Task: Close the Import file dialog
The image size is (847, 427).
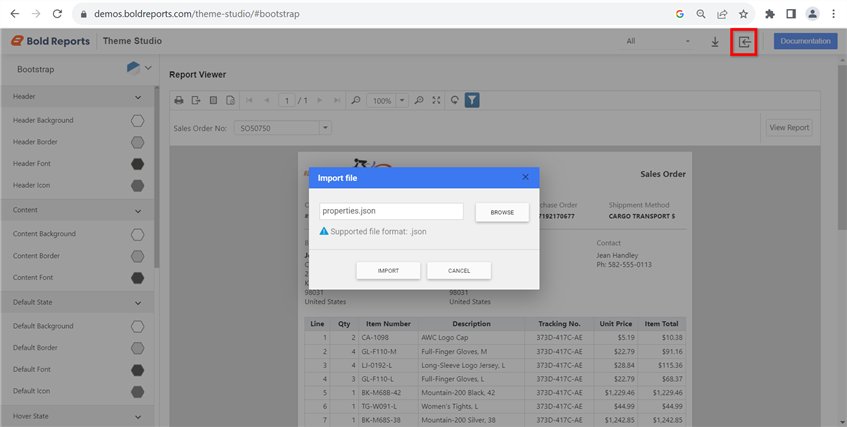Action: [x=525, y=177]
